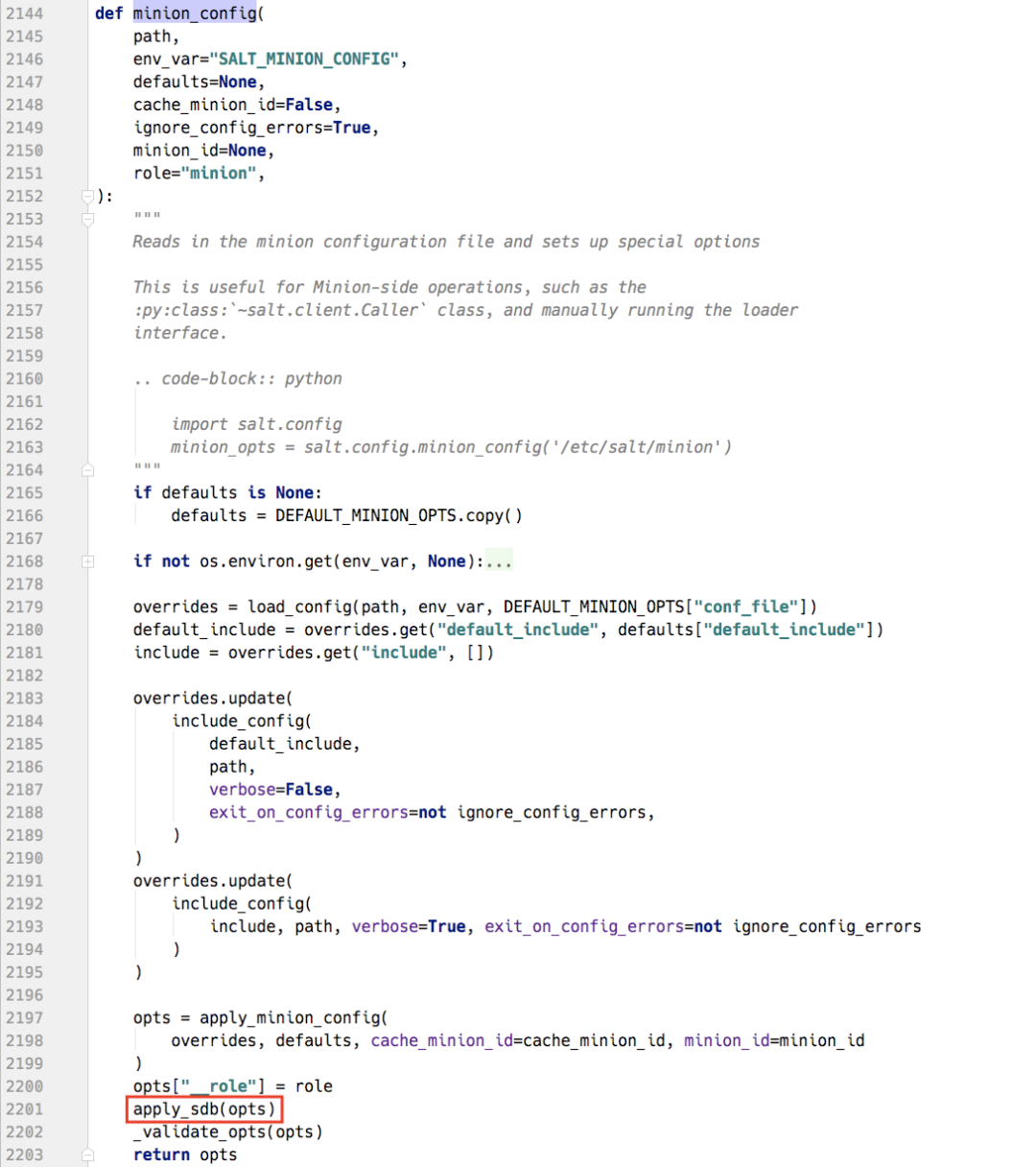The height and width of the screenshot is (1167, 1036).
Task: Click include_config( on line 2184
Action: pyautogui.click(x=242, y=721)
